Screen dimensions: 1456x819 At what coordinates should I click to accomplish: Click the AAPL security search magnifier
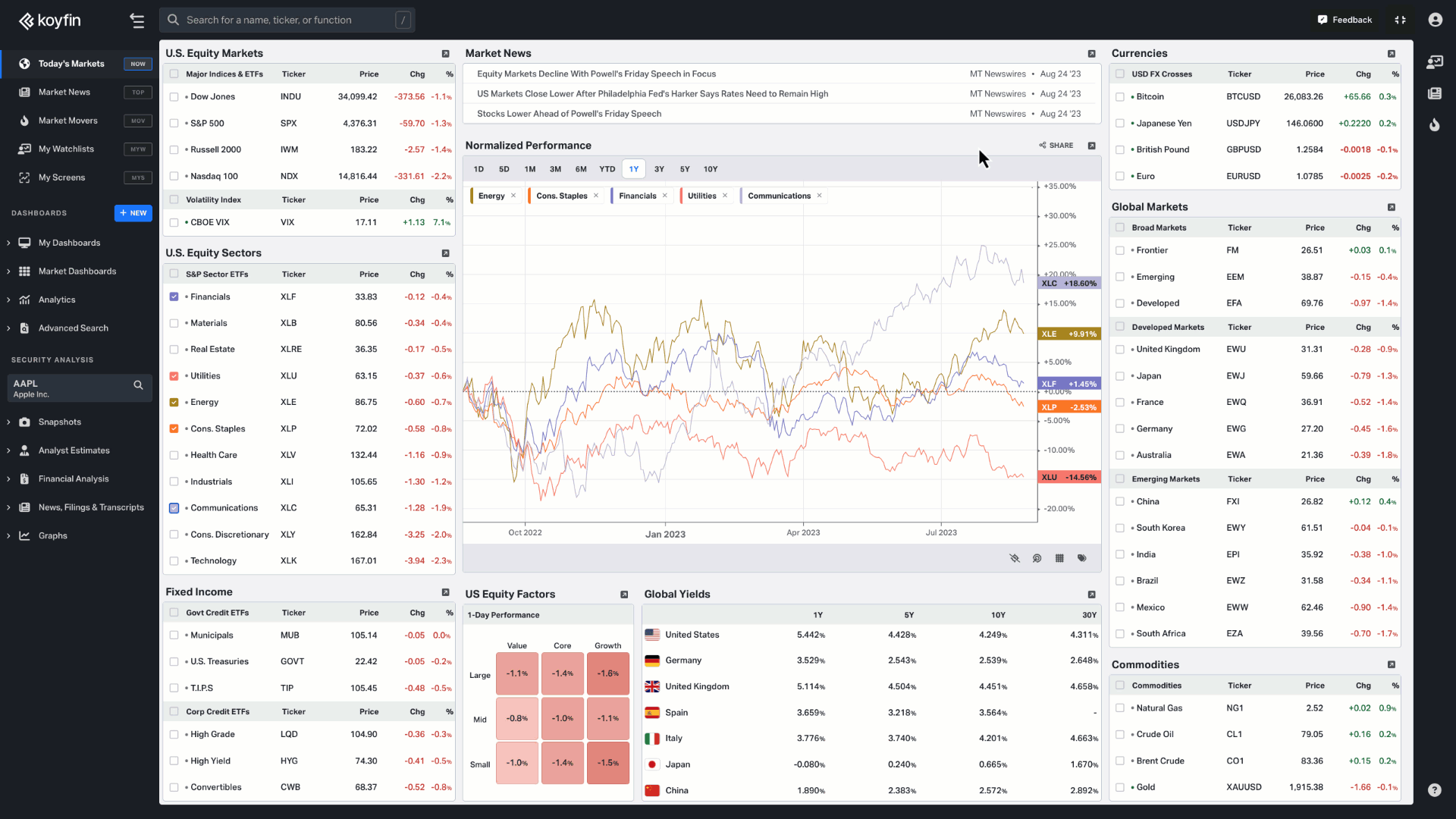[138, 385]
